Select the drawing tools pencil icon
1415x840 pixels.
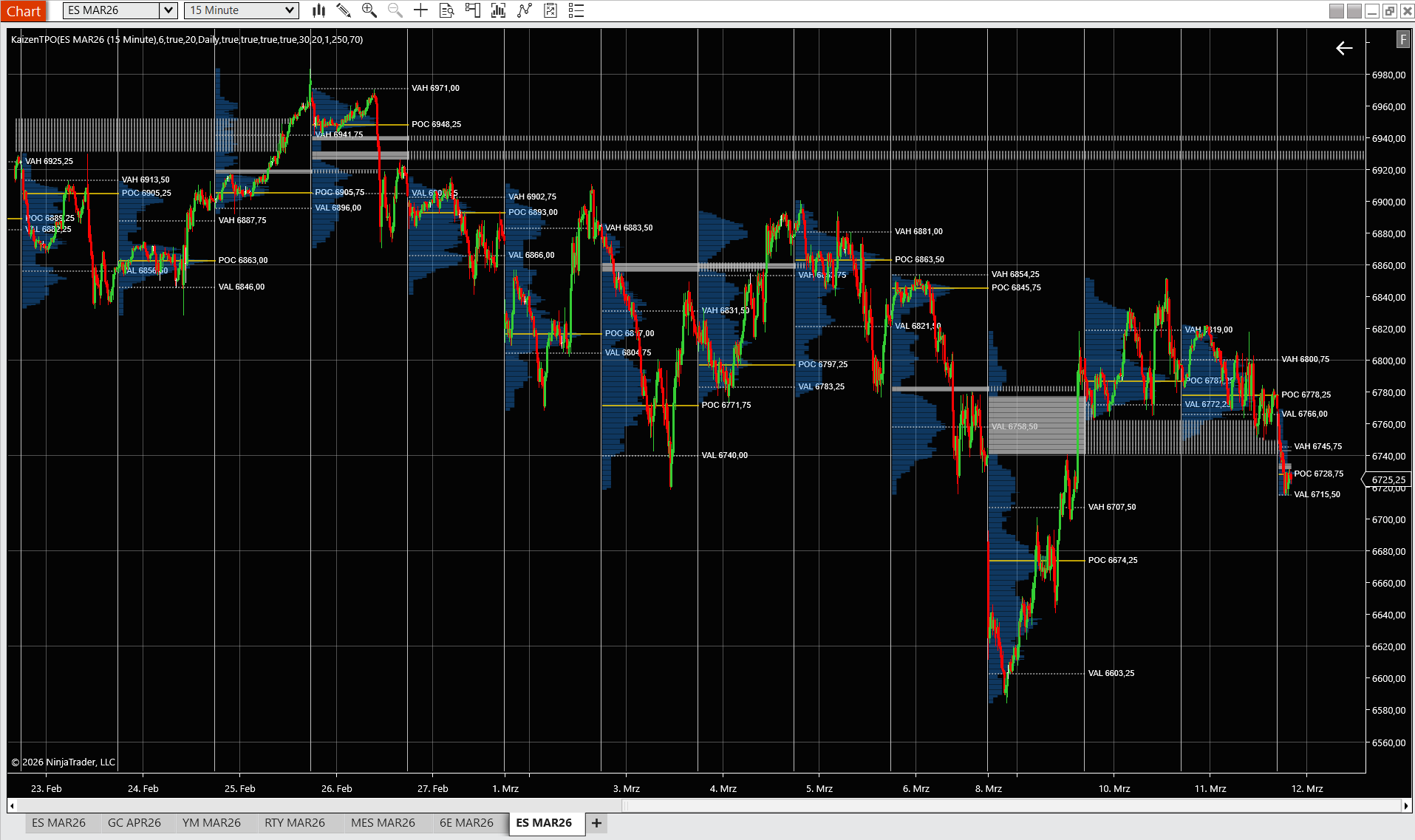coord(344,10)
